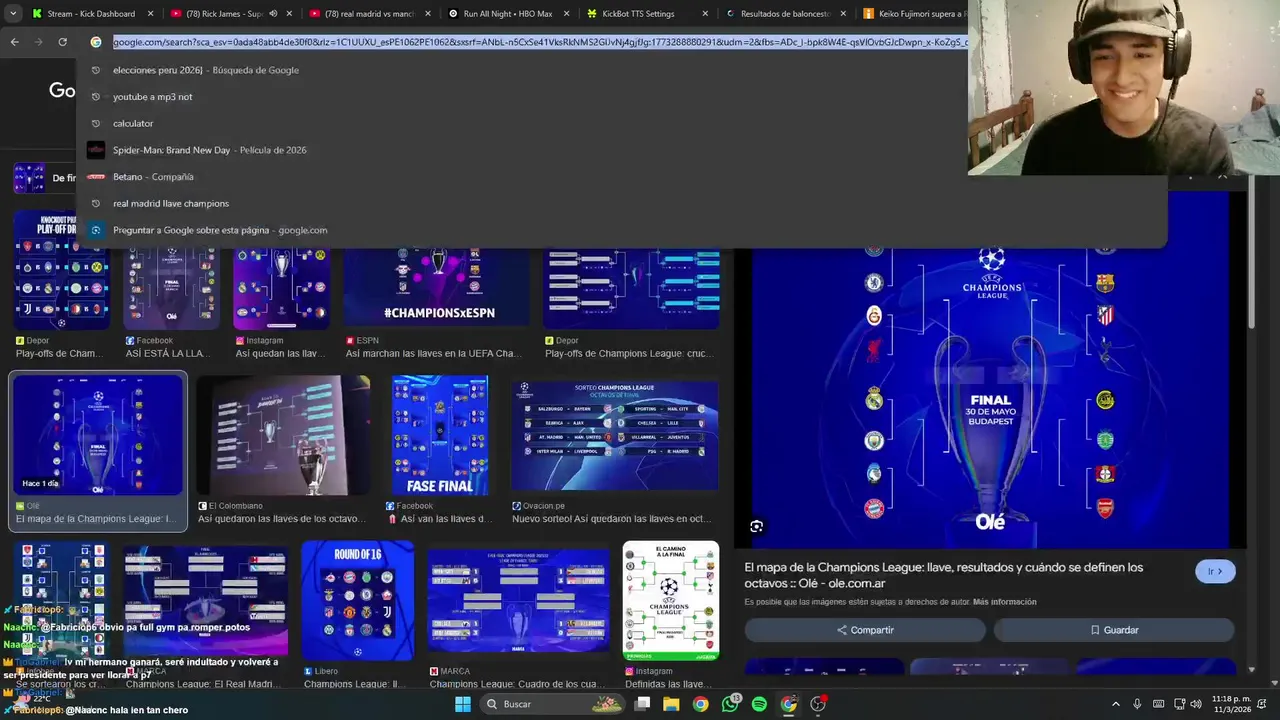Open 'El mapa de la Champions League' Olé link
1280x720 pixels.
point(943,575)
